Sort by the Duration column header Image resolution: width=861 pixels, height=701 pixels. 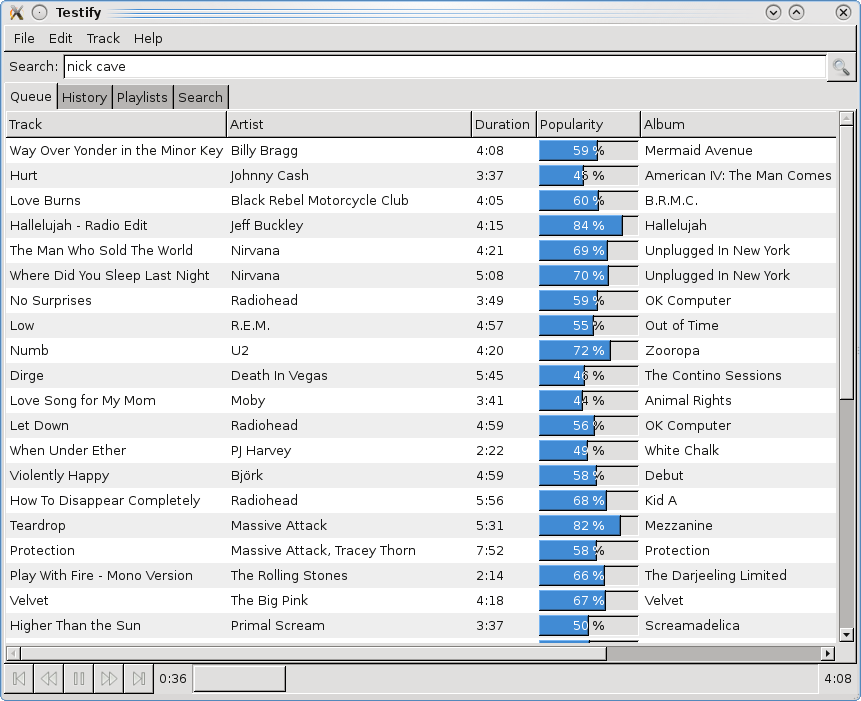502,124
